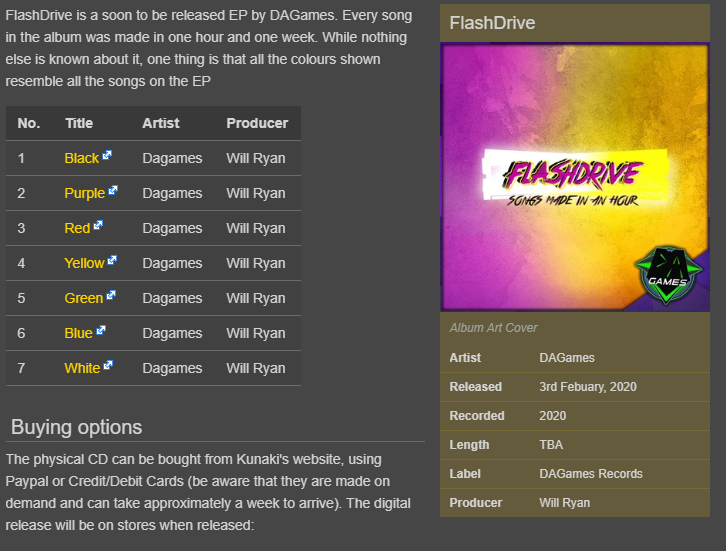
Task: Click the Label value 'DAGames Records'
Action: click(x=591, y=474)
